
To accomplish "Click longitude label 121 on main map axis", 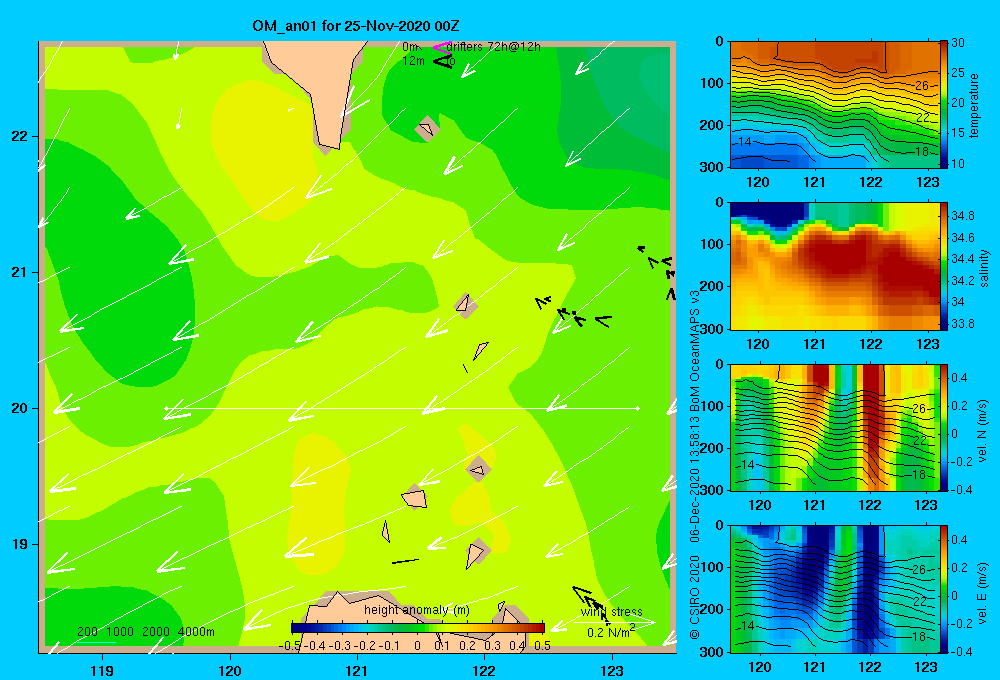I will (357, 670).
